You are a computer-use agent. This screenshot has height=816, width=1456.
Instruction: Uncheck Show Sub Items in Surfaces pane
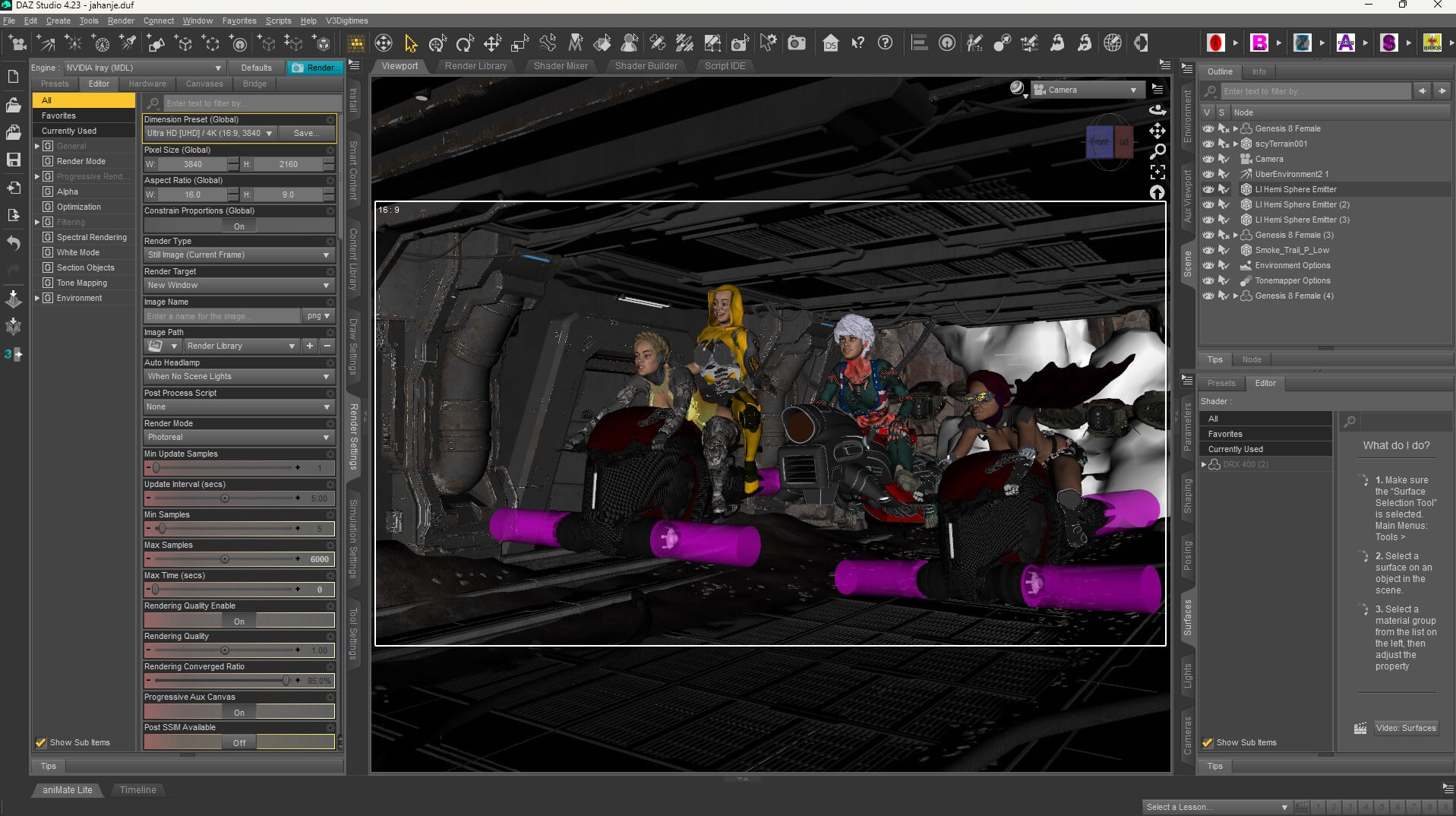point(1208,742)
